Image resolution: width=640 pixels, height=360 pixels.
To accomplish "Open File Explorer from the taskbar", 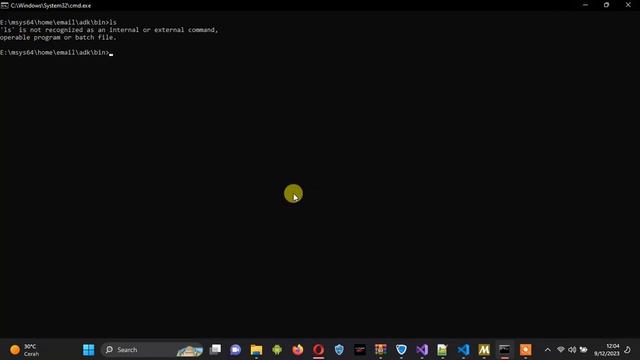I will [256, 350].
